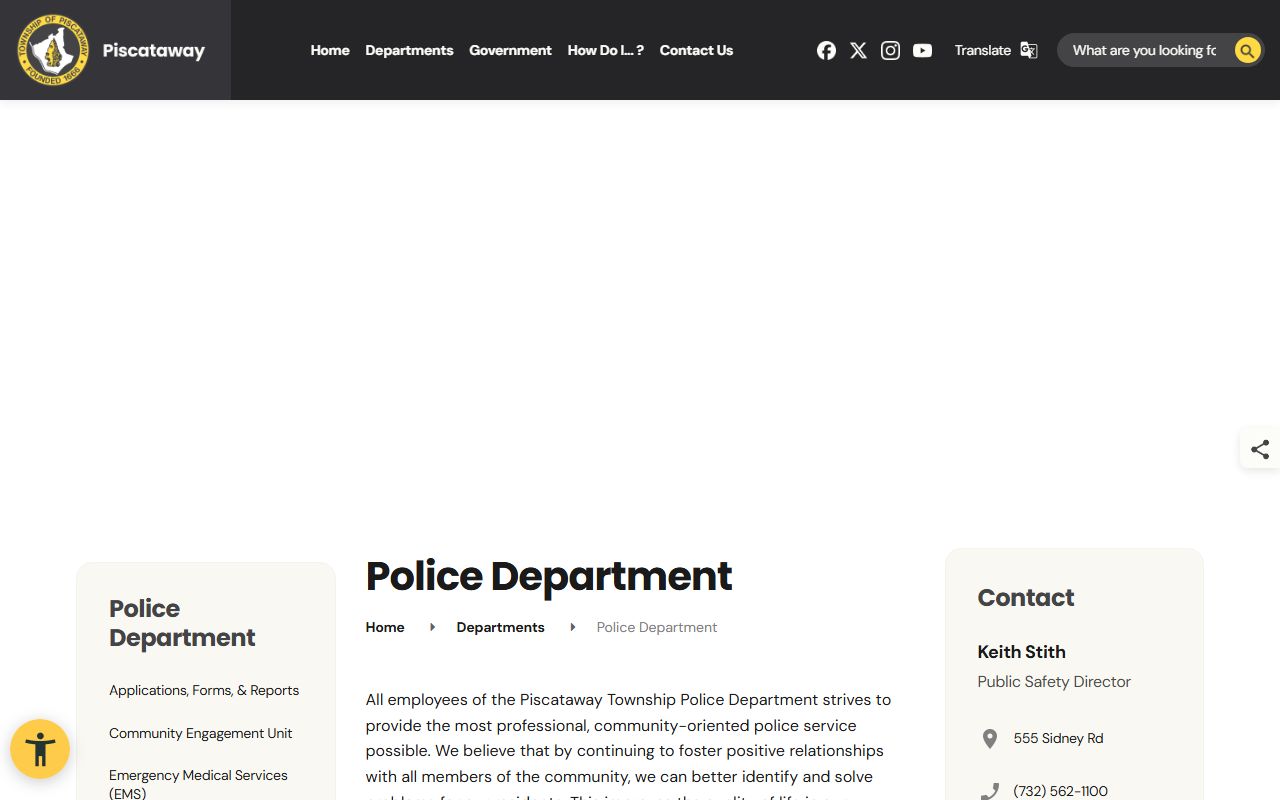Open Police Department sidebar heading
Viewport: 1280px width, 800px height.
[182, 623]
